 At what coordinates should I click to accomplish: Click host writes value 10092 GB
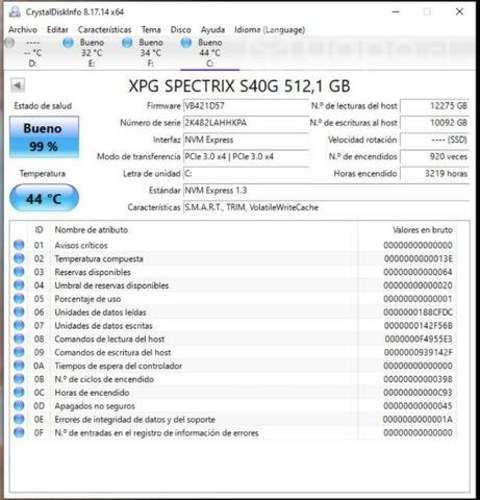click(x=435, y=123)
